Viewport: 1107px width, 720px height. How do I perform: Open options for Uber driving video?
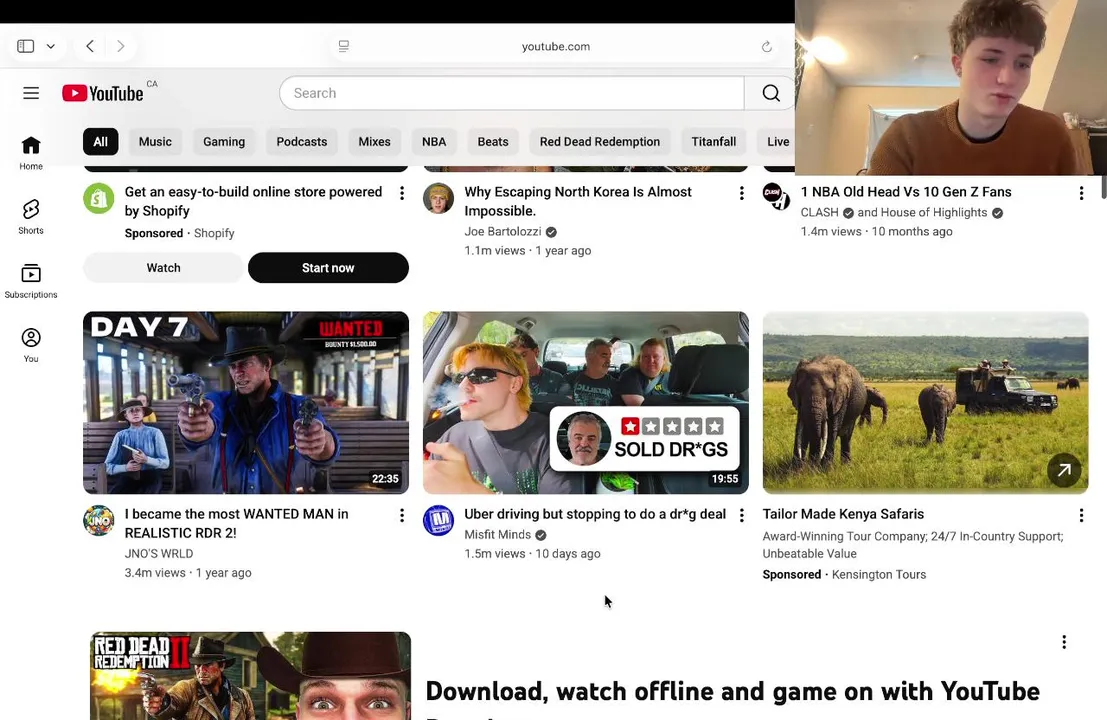point(741,516)
